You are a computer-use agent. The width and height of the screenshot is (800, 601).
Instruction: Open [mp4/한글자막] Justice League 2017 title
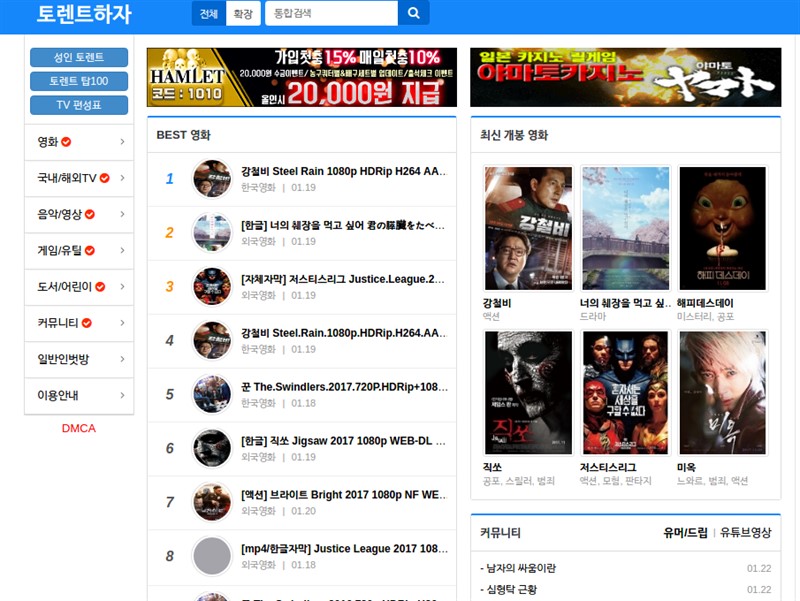[x=344, y=548]
